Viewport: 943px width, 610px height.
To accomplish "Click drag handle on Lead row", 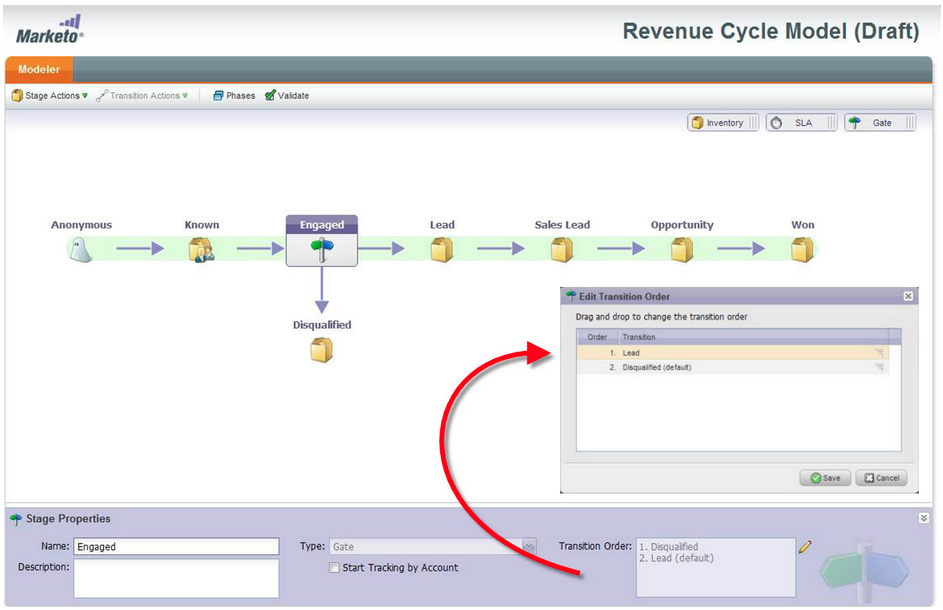I will [879, 353].
